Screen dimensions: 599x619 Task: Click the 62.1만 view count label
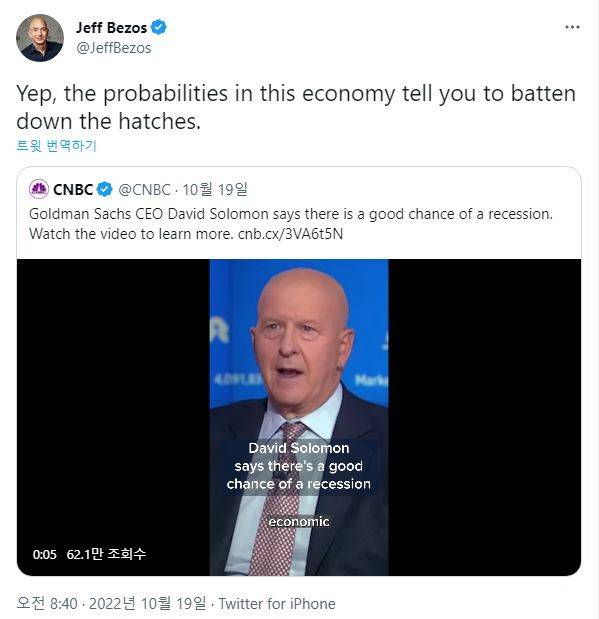pos(106,554)
